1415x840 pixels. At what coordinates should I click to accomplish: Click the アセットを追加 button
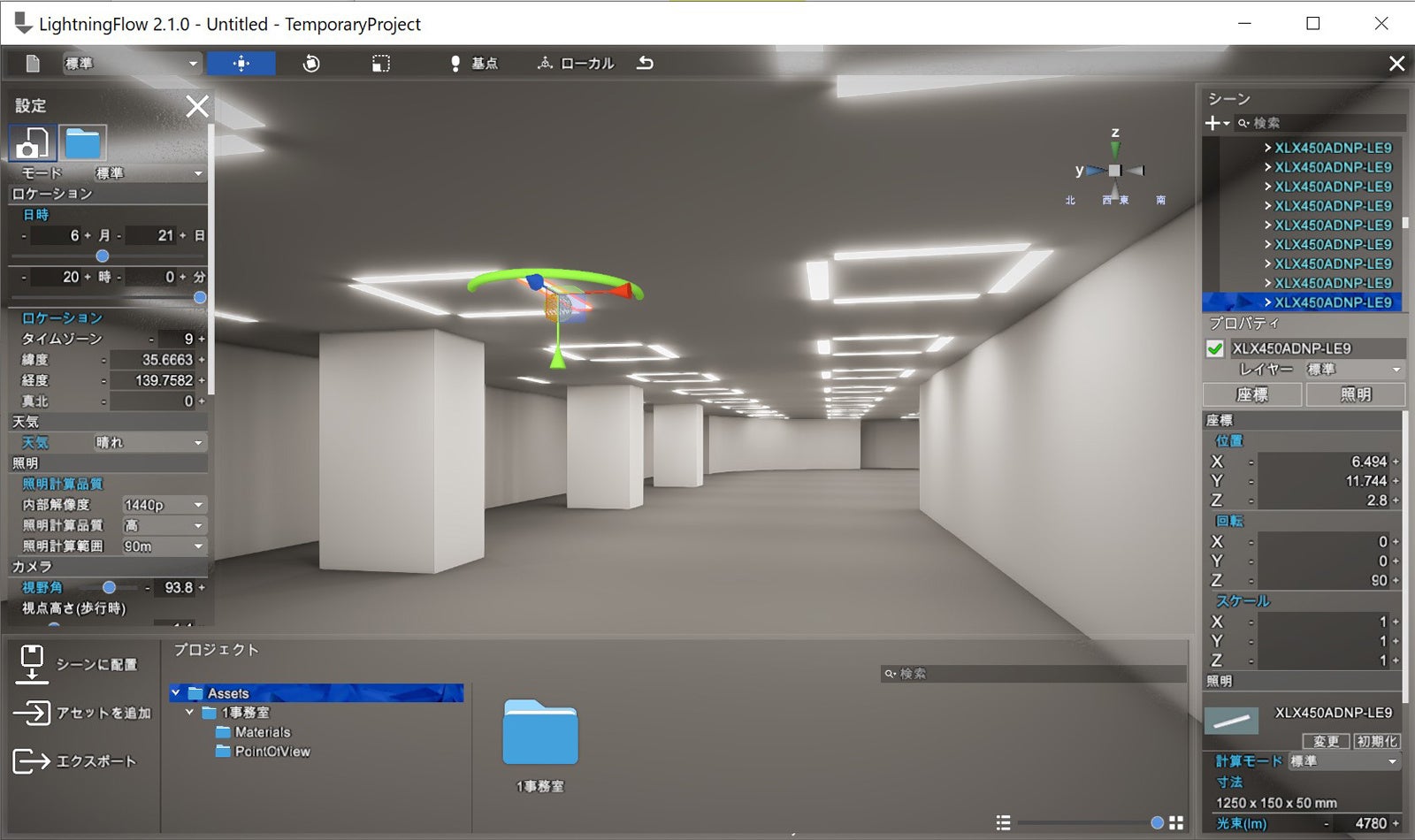pyautogui.click(x=83, y=713)
